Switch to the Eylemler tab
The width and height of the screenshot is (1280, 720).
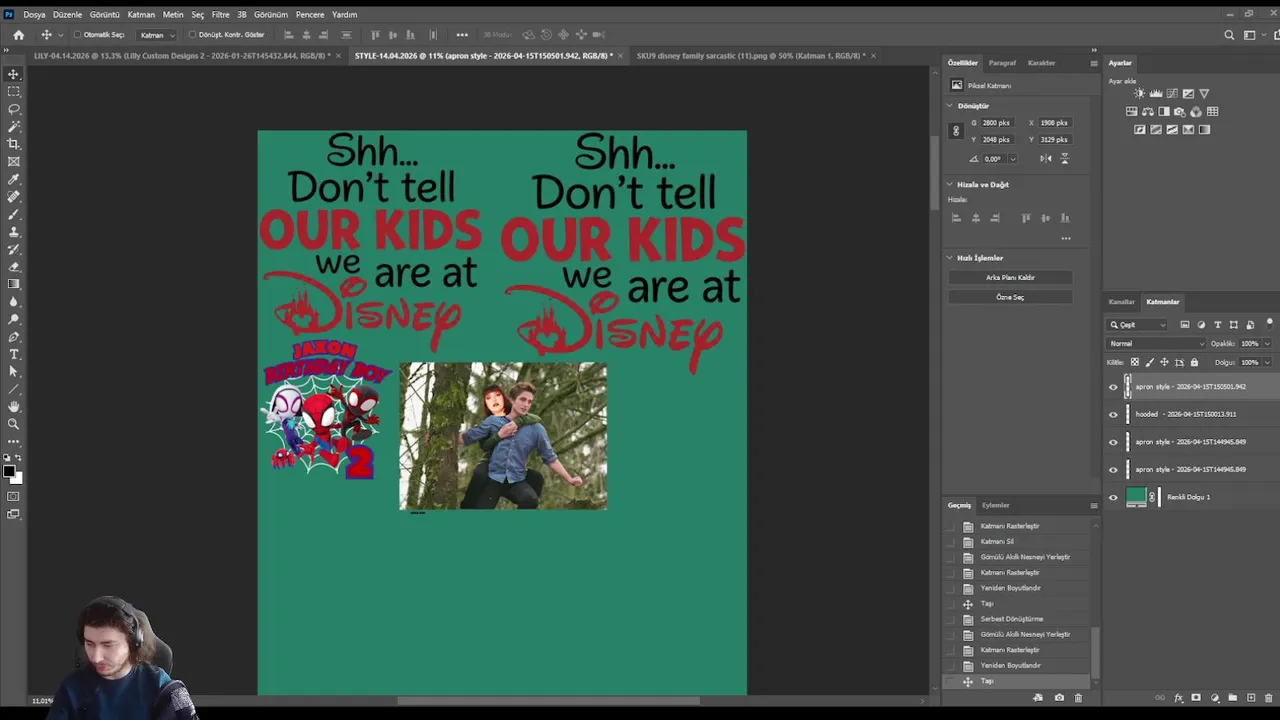point(995,505)
